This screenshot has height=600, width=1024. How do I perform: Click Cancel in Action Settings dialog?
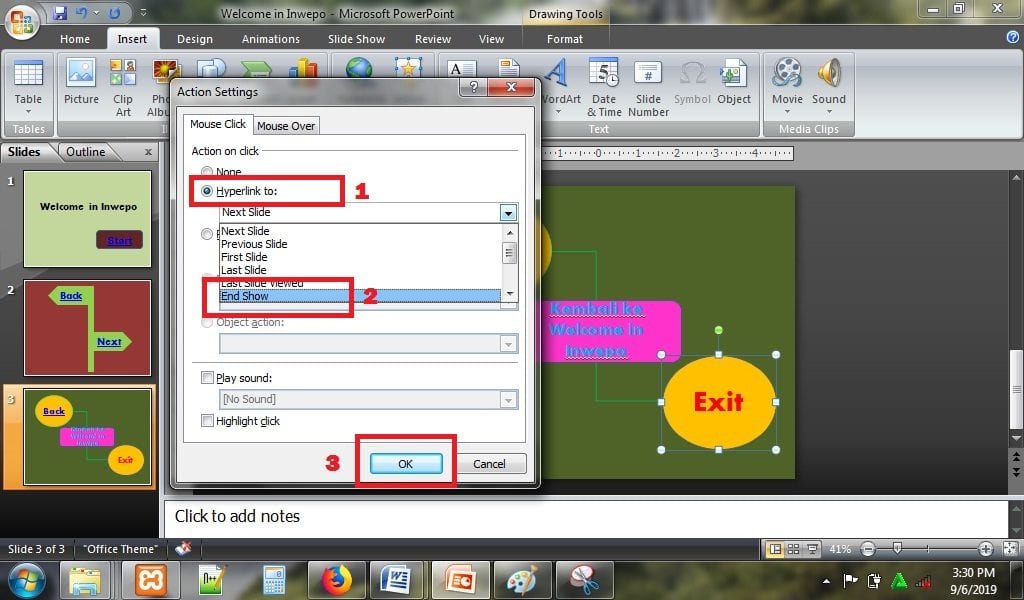[x=489, y=464]
